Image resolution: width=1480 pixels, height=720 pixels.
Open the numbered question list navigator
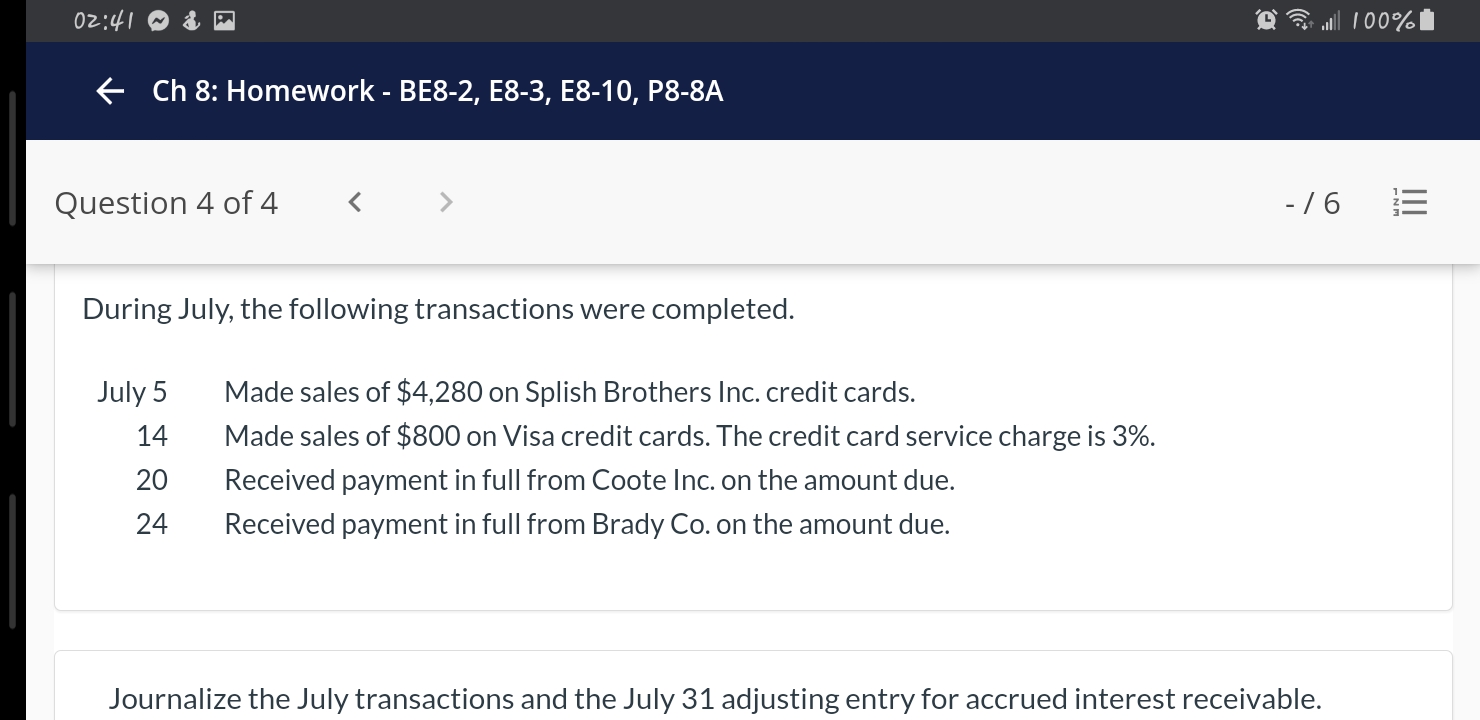tap(1410, 202)
